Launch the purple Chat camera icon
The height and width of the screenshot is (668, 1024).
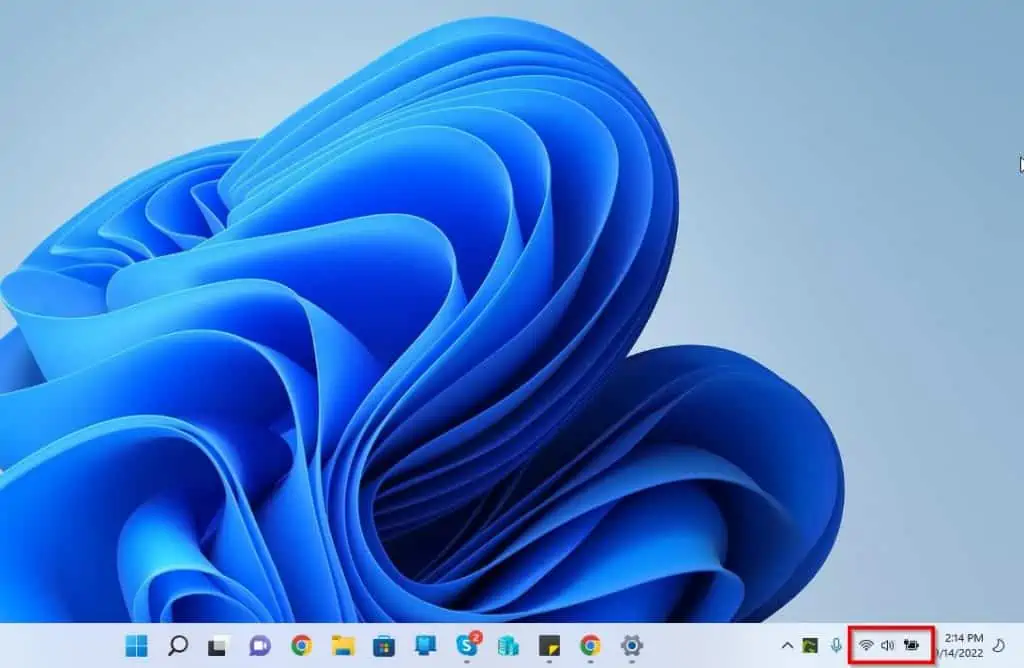pos(260,646)
